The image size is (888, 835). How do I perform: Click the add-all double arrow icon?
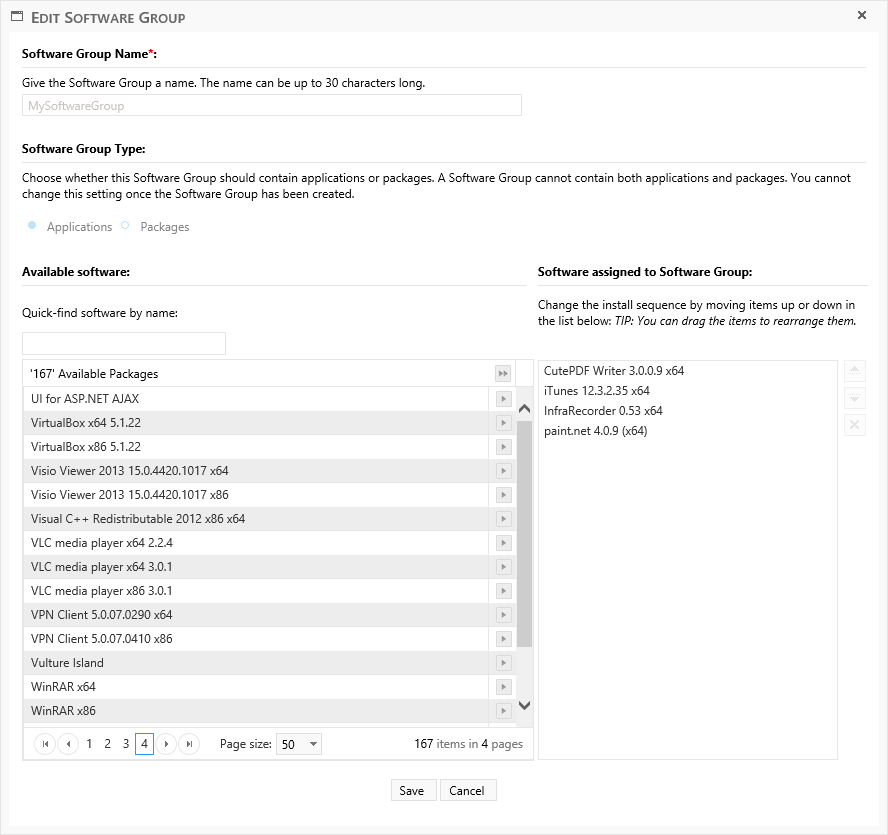click(x=504, y=374)
